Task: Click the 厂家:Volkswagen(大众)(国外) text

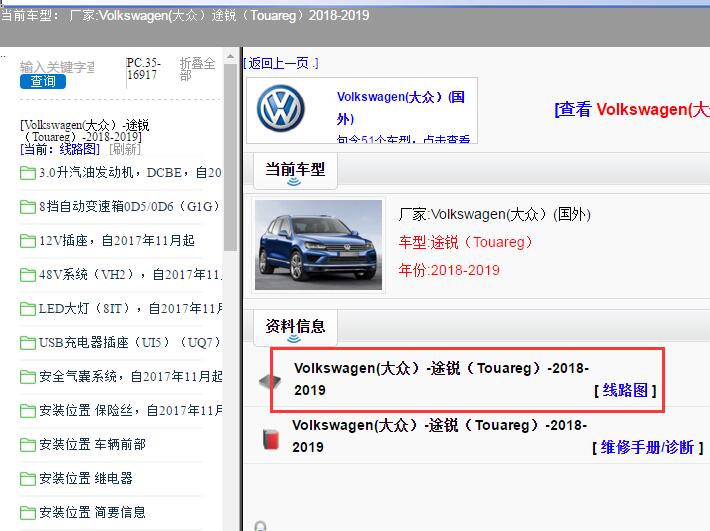Action: [495, 214]
